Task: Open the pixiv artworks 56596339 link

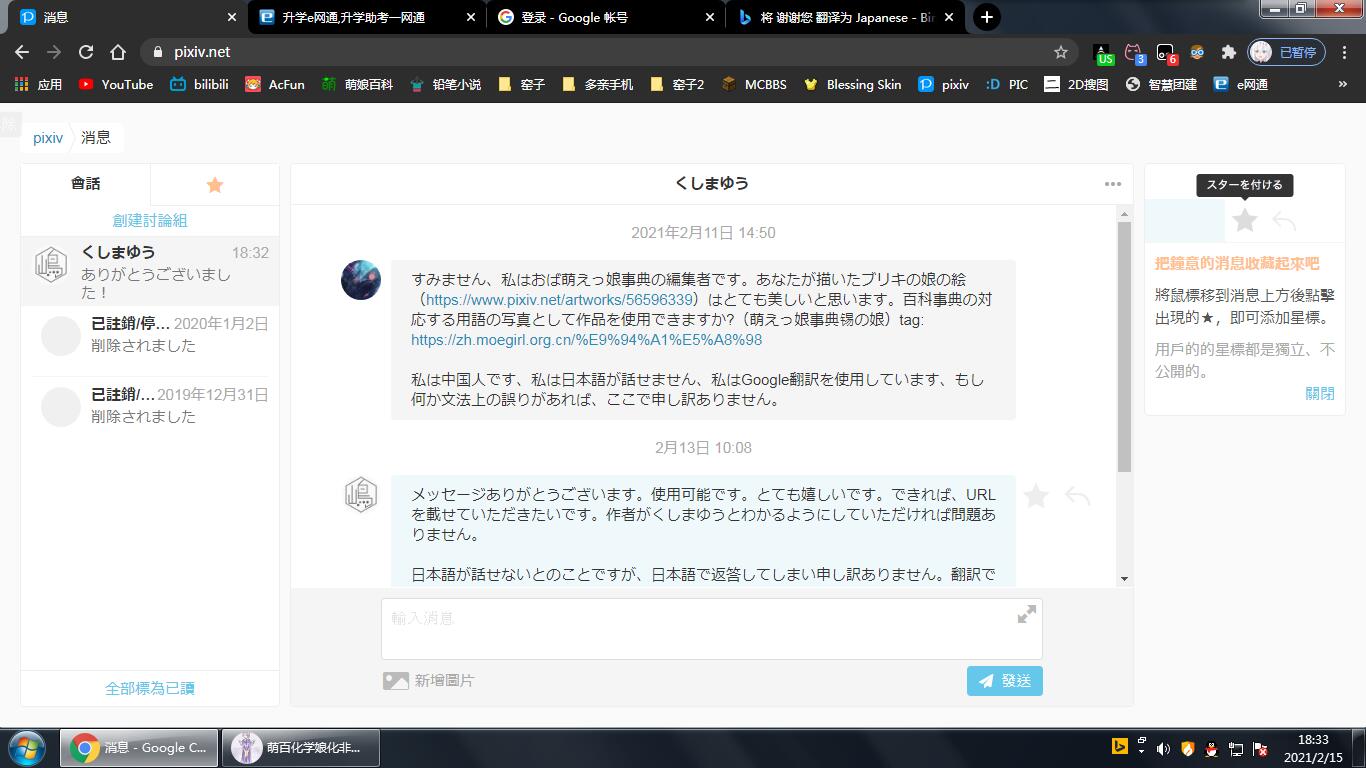Action: tap(560, 299)
